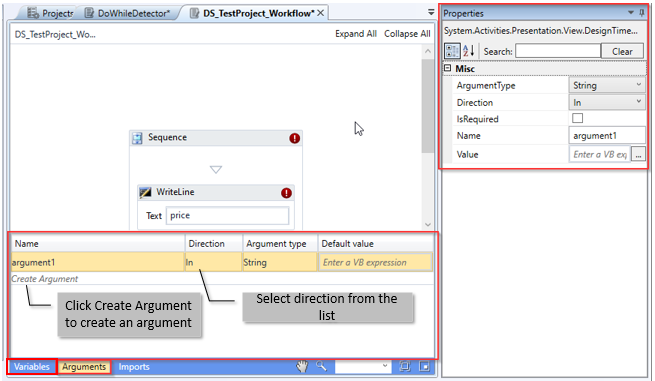Click the Sequence error indicator icon

click(294, 138)
